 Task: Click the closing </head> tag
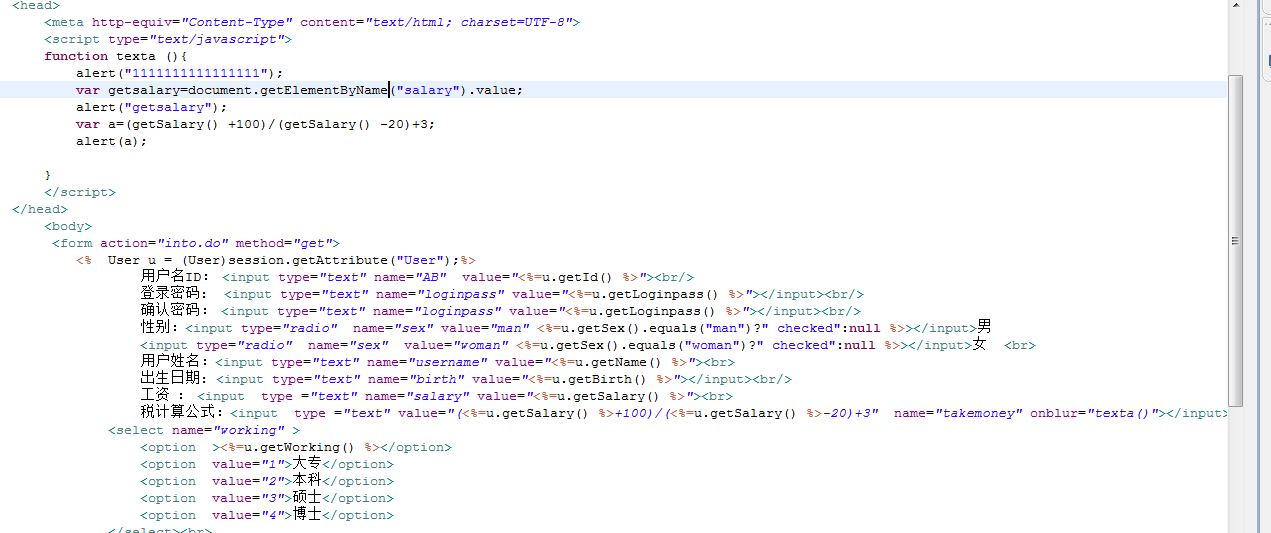[40, 209]
